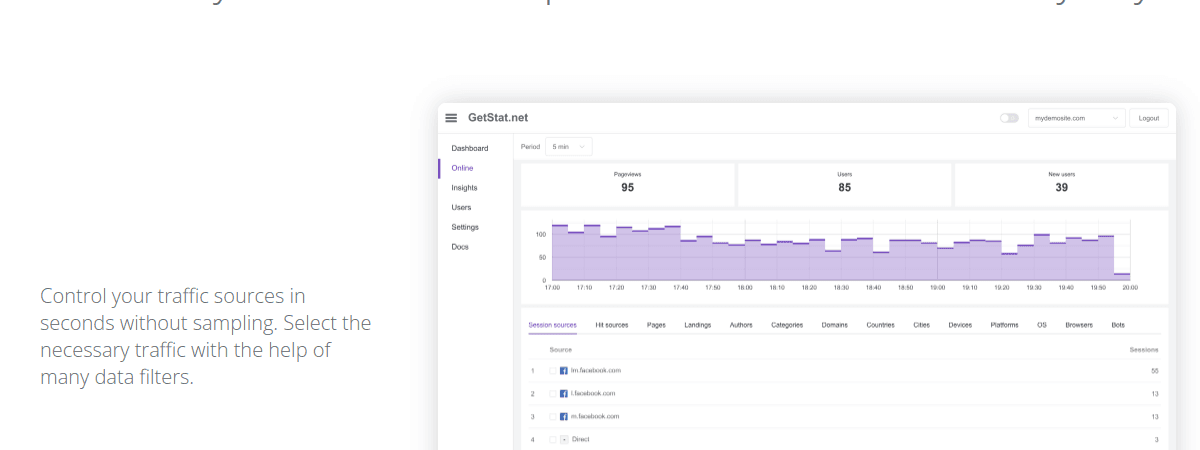Check the m.facebook.com row checkbox
The image size is (1200, 450).
553,416
